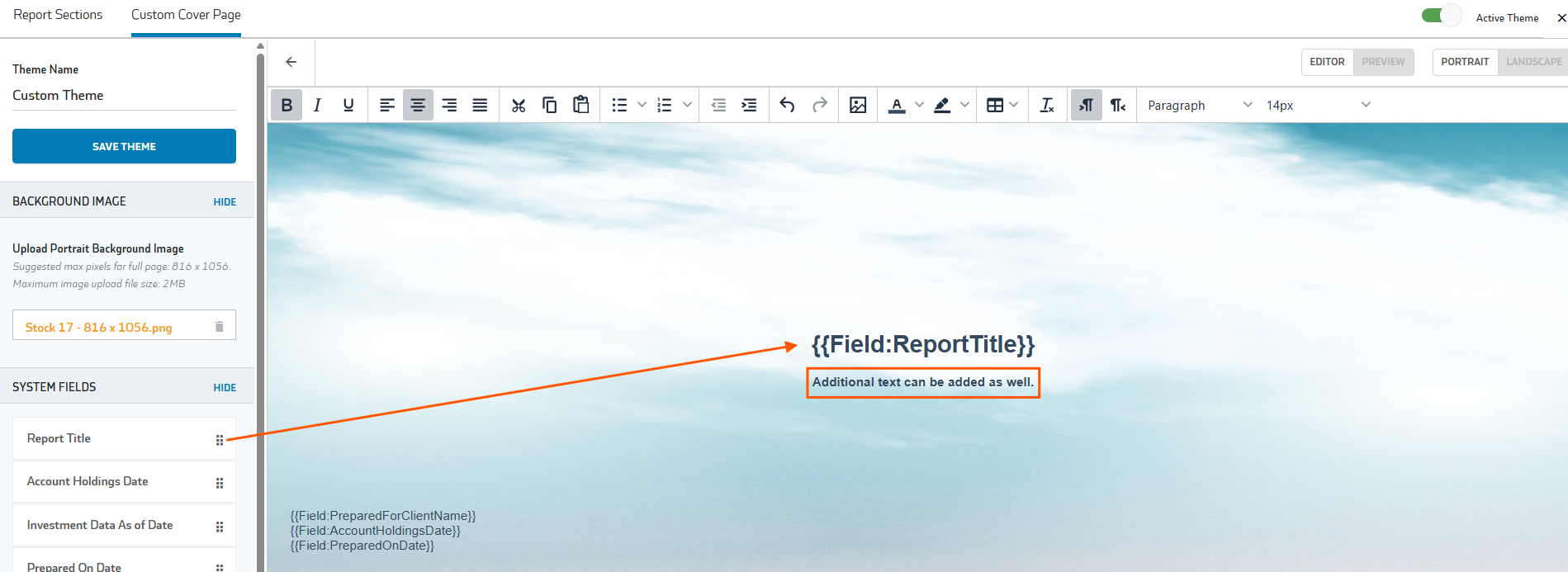Switch to Editor mode
Screen dimensions: 1568x572
point(1327,62)
